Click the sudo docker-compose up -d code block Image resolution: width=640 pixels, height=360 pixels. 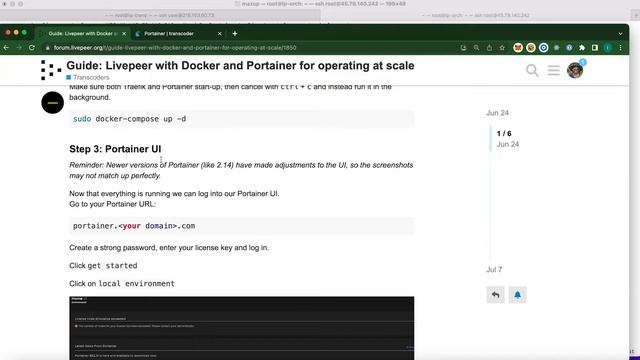pos(242,119)
